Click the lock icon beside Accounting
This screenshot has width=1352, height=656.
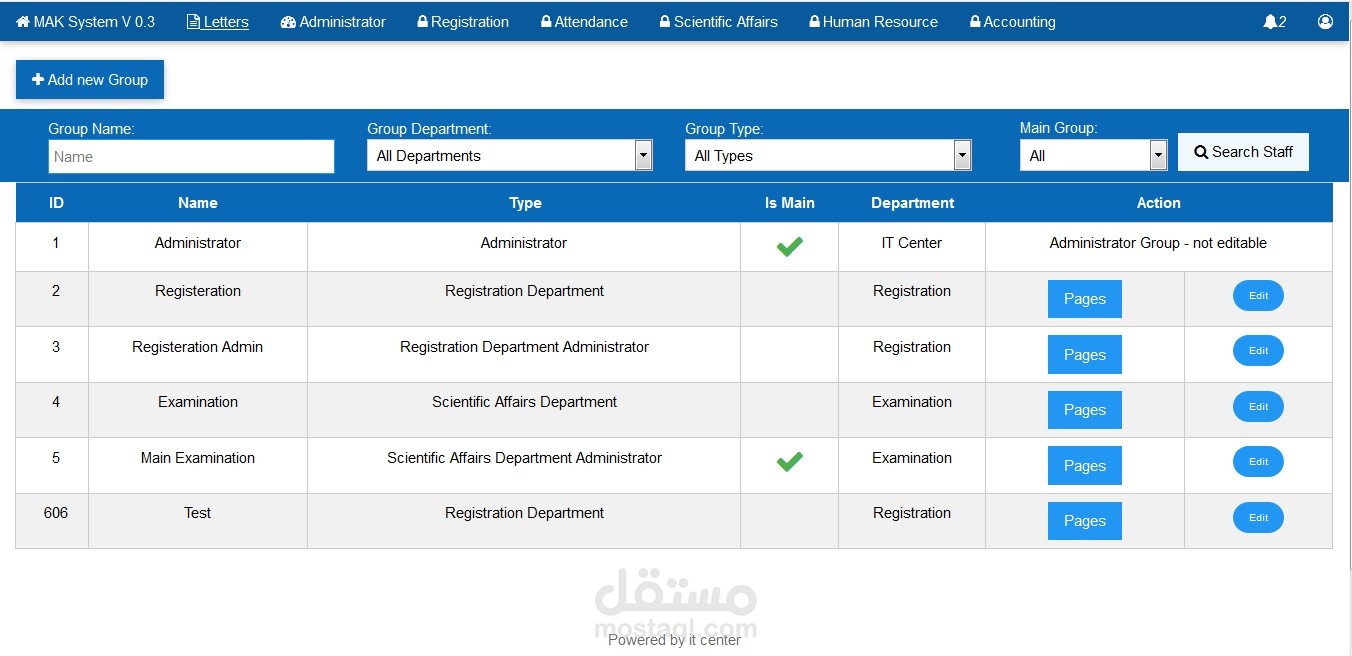point(975,22)
